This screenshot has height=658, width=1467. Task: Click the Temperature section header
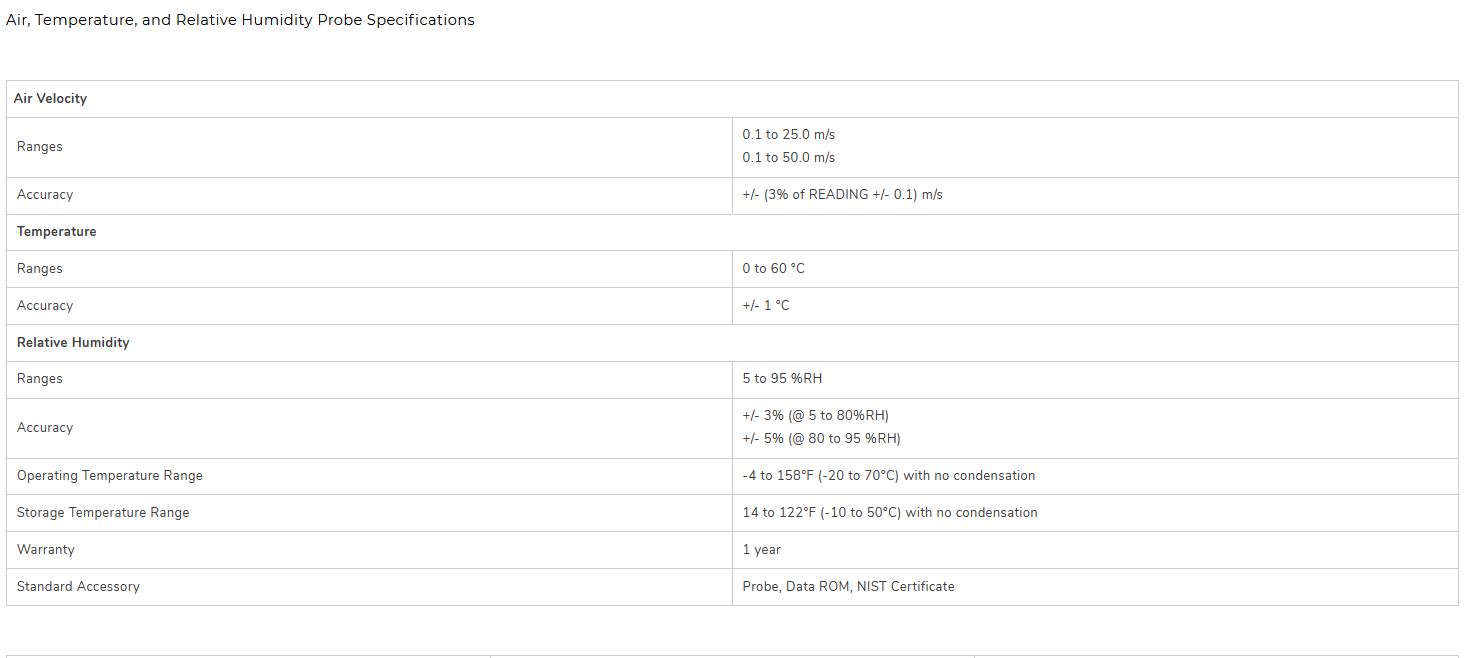tap(57, 232)
